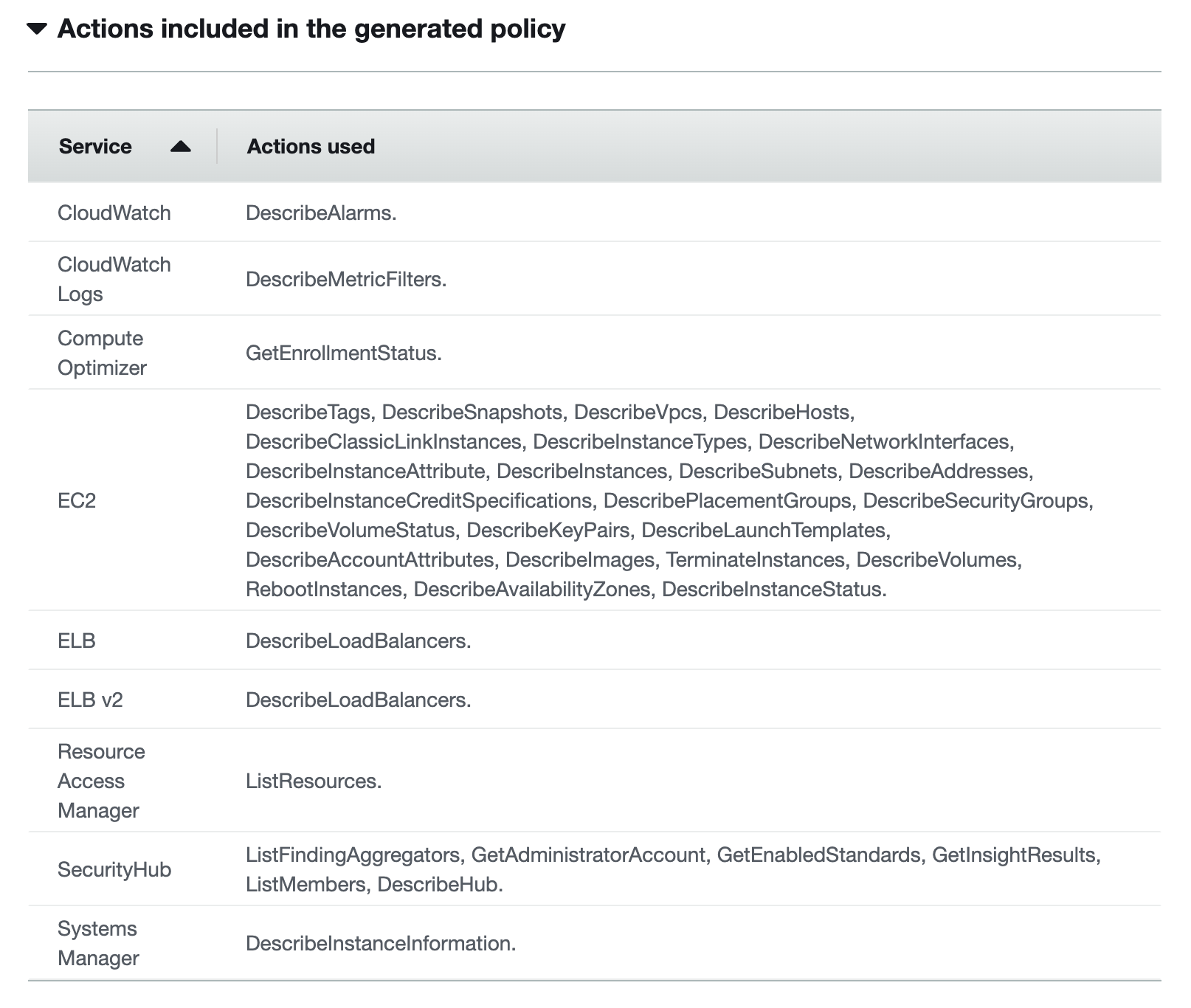Select the ELB service cell
The image size is (1191, 1008).
[77, 641]
